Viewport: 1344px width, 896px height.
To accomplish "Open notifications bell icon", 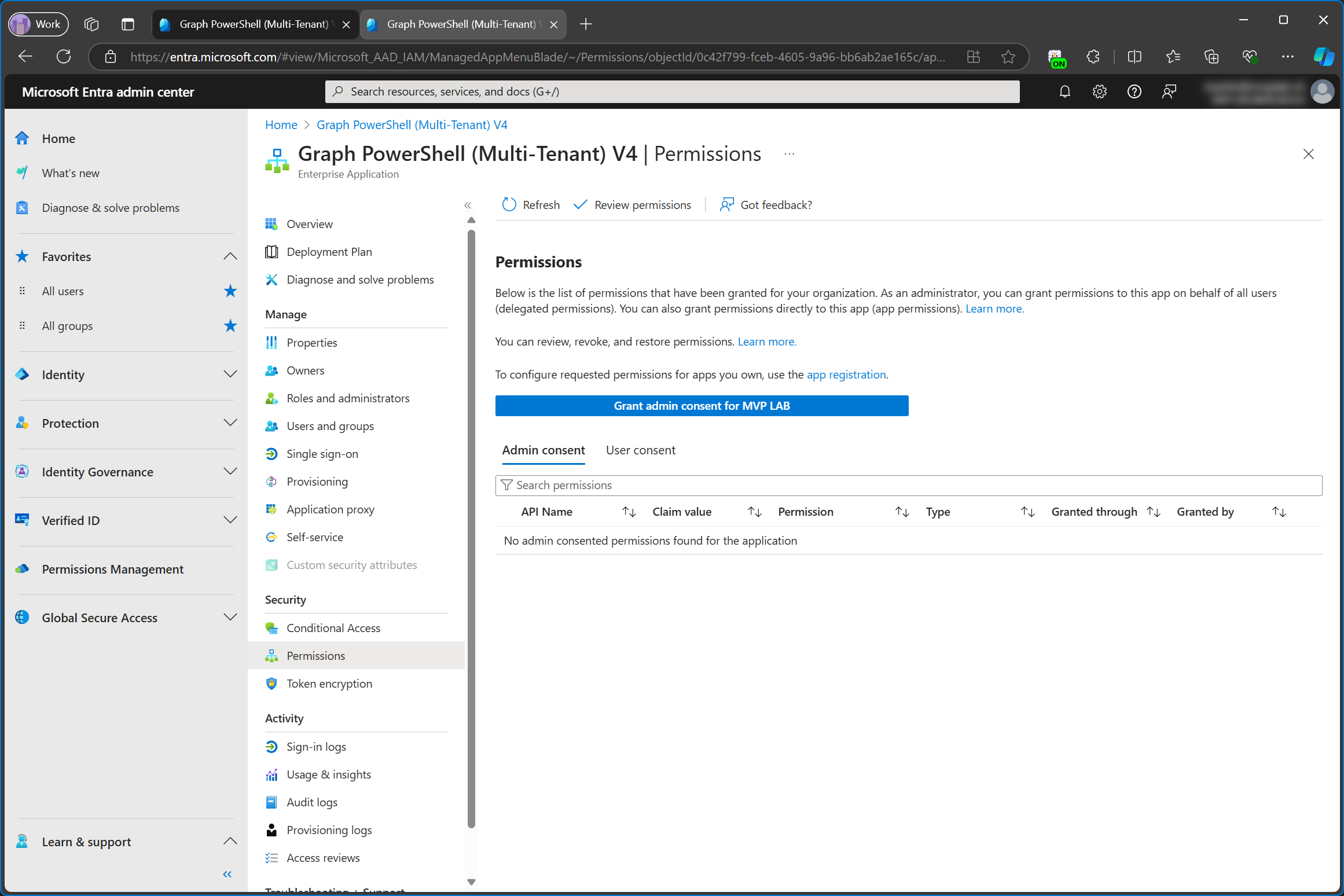I will click(1064, 91).
